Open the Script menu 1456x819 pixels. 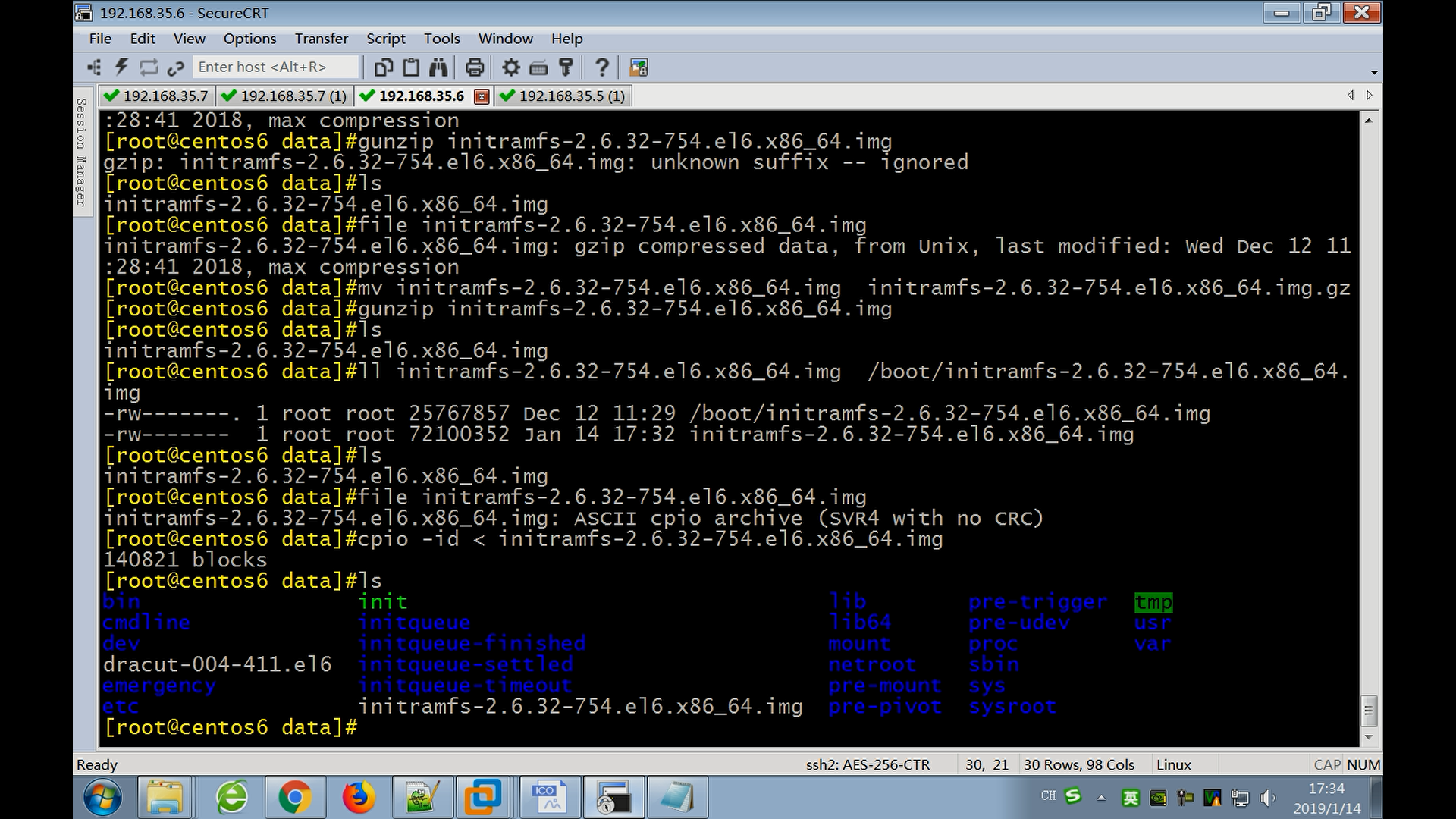[385, 39]
